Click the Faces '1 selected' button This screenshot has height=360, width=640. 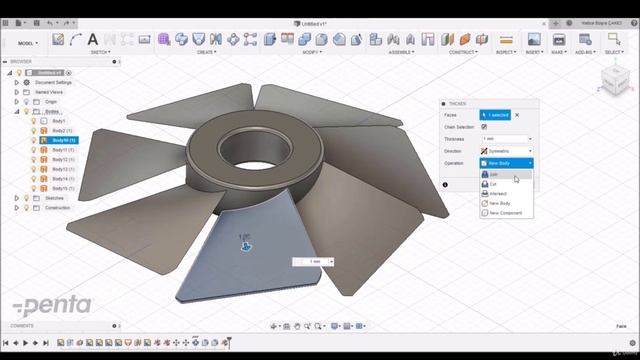tap(495, 115)
